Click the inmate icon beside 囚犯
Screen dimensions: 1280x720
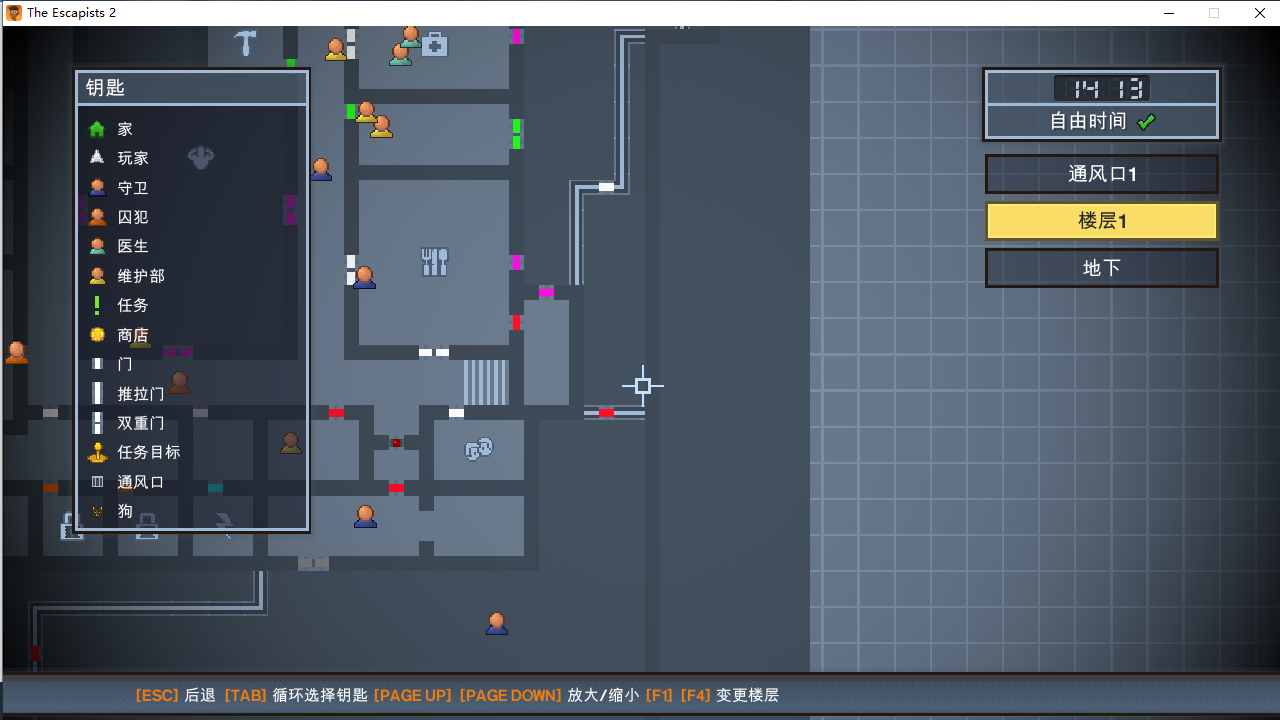[x=97, y=216]
